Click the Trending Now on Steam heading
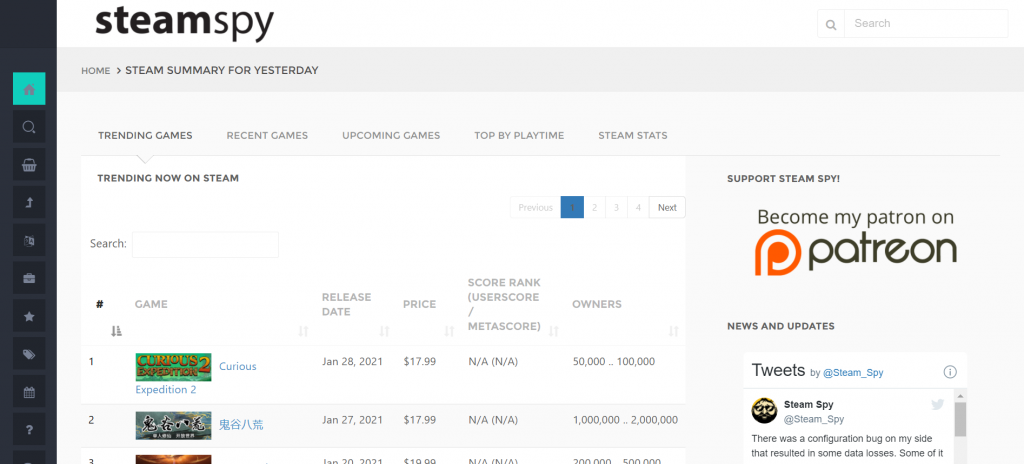Image resolution: width=1024 pixels, height=464 pixels. [x=168, y=178]
